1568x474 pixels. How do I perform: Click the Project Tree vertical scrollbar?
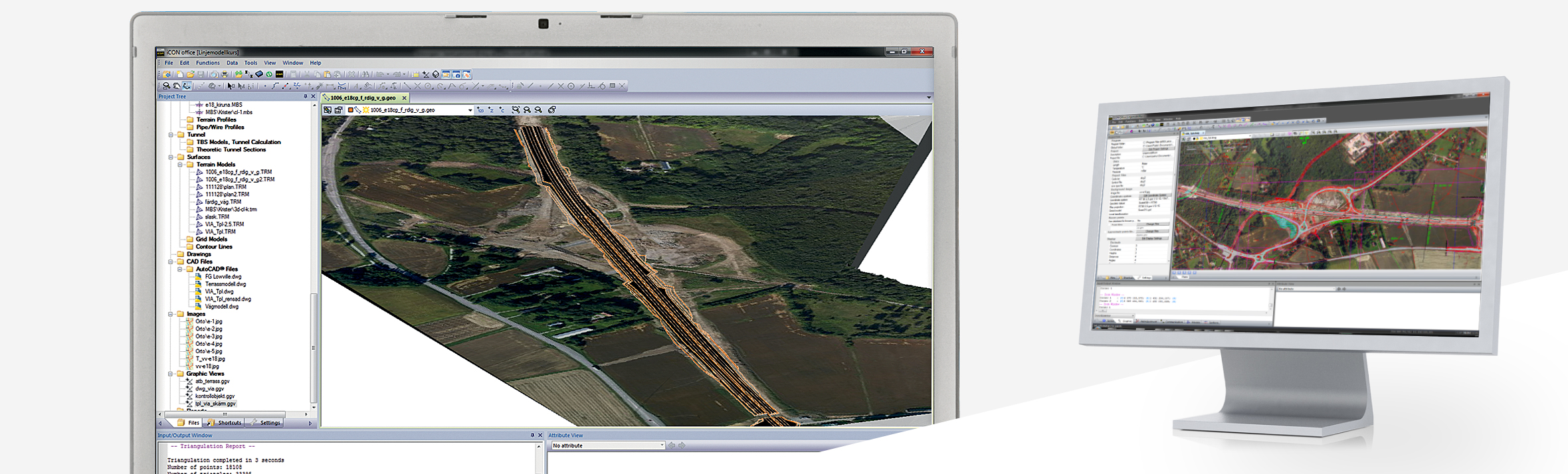(314, 266)
